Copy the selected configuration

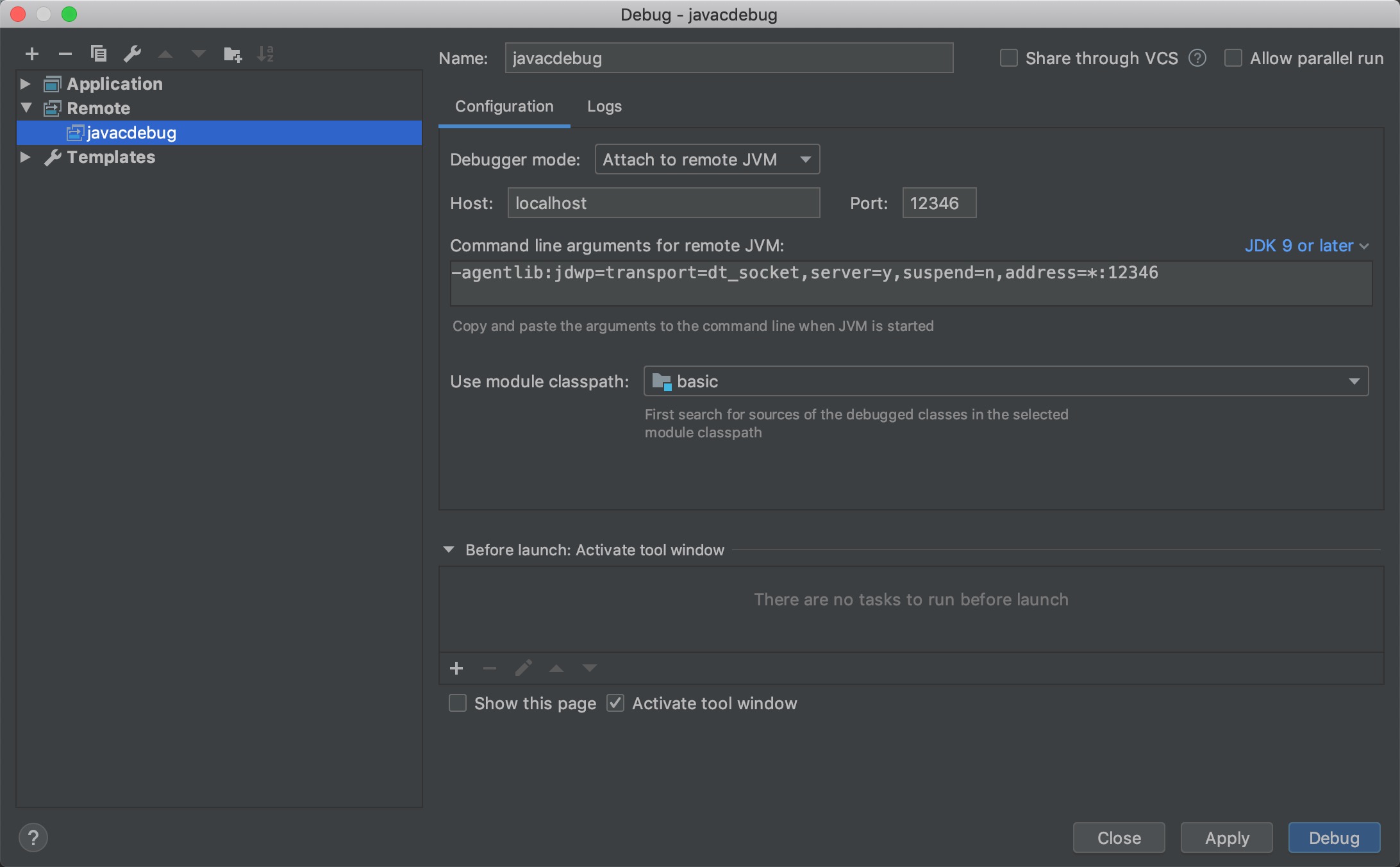(98, 54)
